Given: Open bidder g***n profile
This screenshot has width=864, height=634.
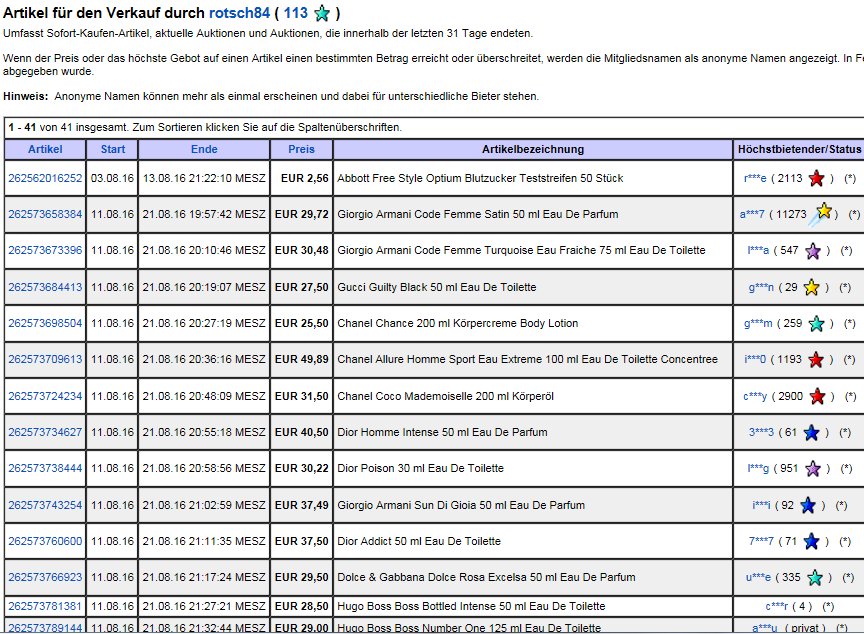Looking at the screenshot, I should click(761, 288).
